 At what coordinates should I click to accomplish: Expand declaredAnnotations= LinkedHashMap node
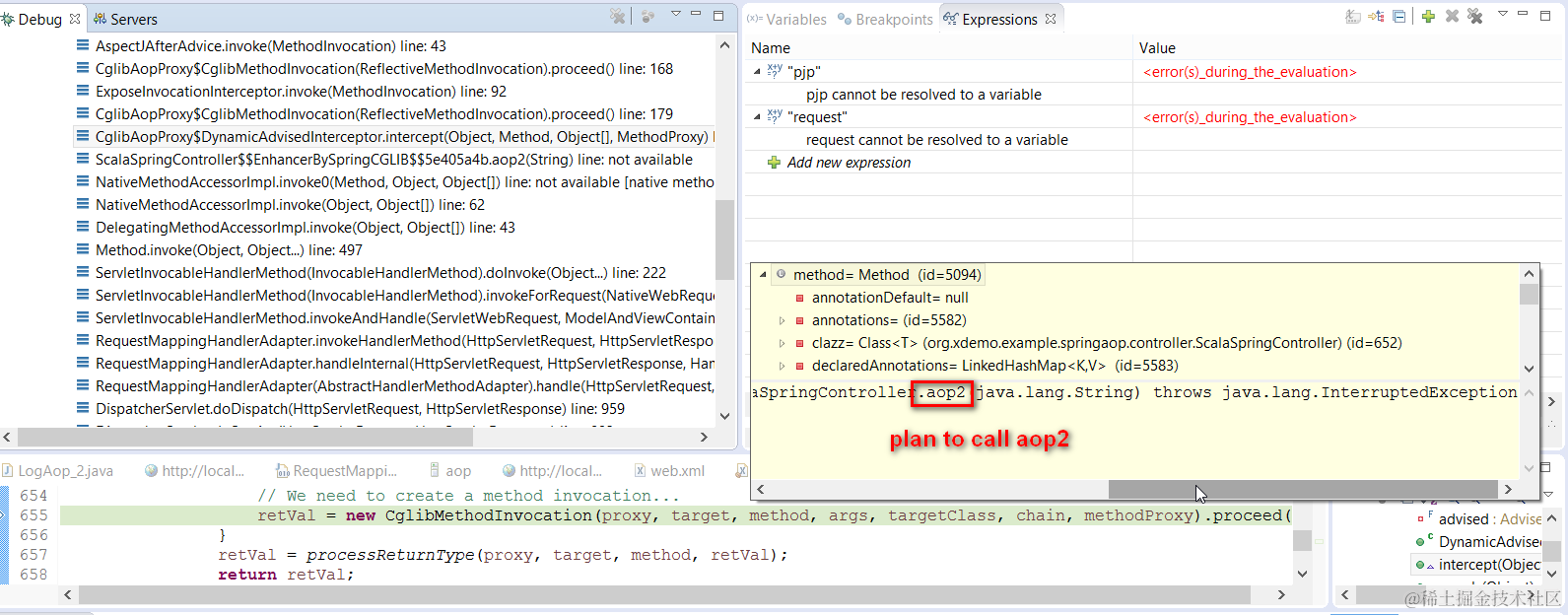click(783, 366)
